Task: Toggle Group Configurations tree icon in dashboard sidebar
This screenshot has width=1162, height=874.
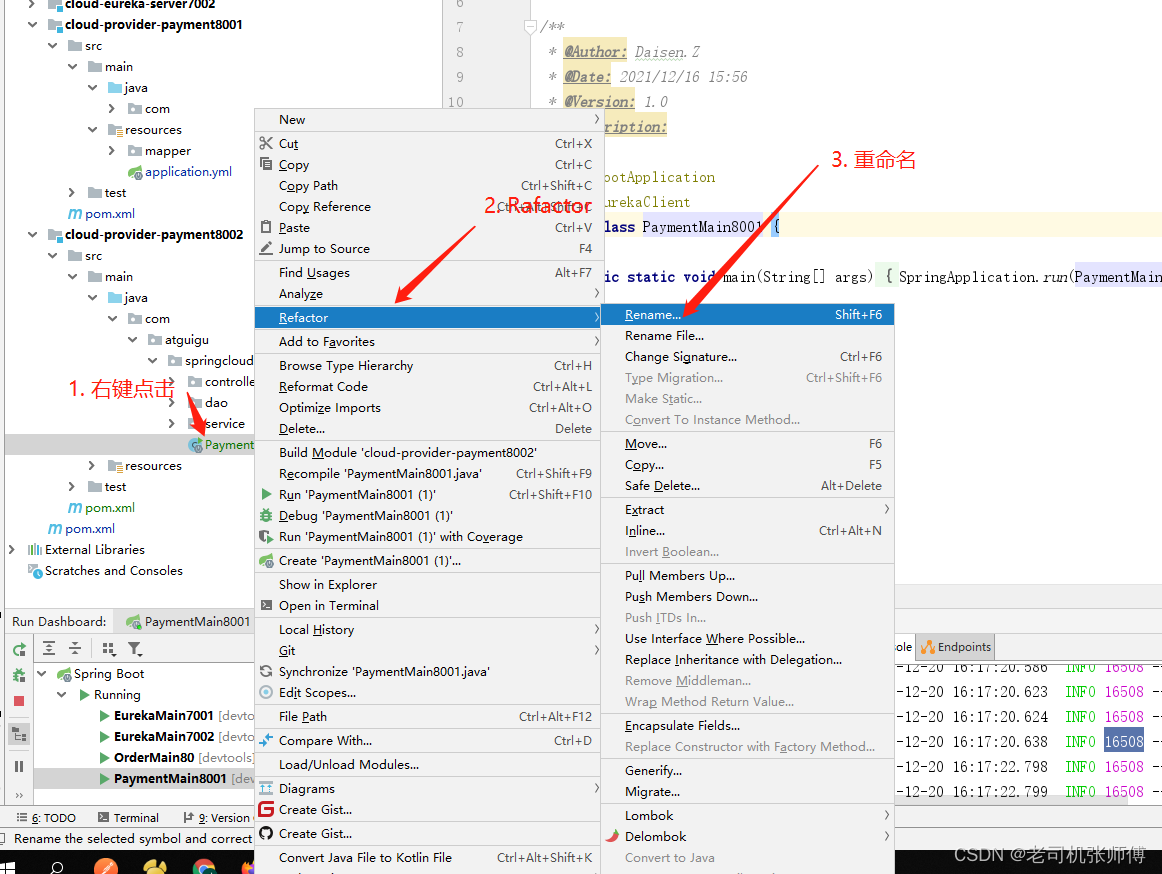Action: coord(19,734)
